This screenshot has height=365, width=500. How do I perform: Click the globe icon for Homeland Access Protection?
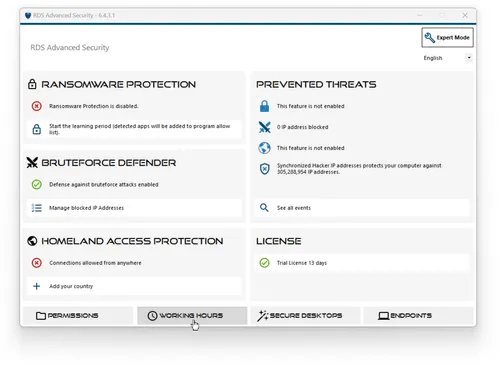point(32,241)
